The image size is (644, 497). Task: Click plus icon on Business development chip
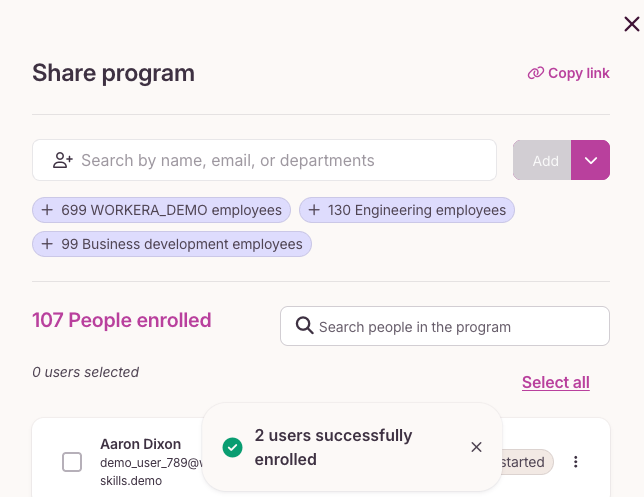(47, 244)
